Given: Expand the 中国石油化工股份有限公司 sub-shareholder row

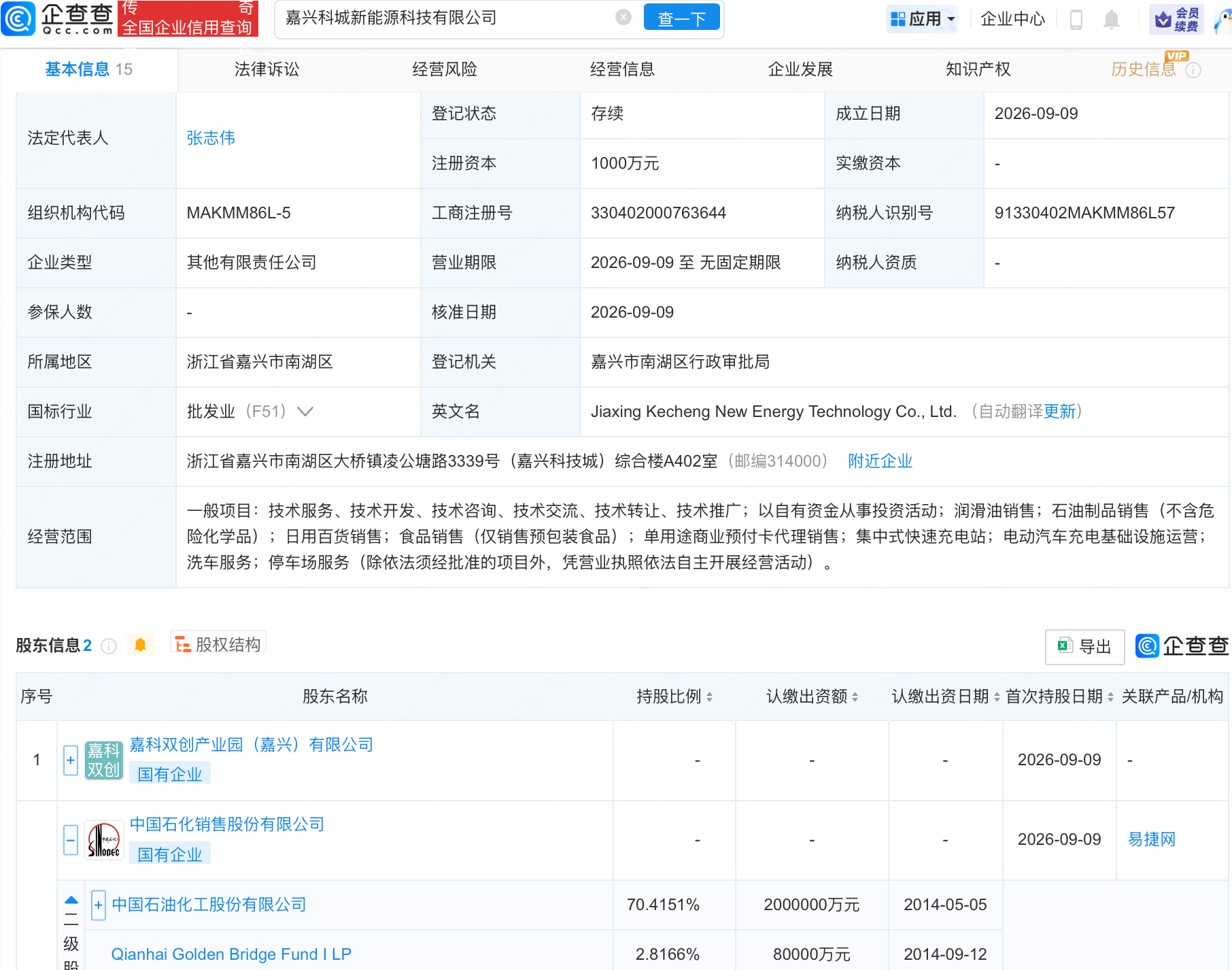Looking at the screenshot, I should click(x=99, y=905).
